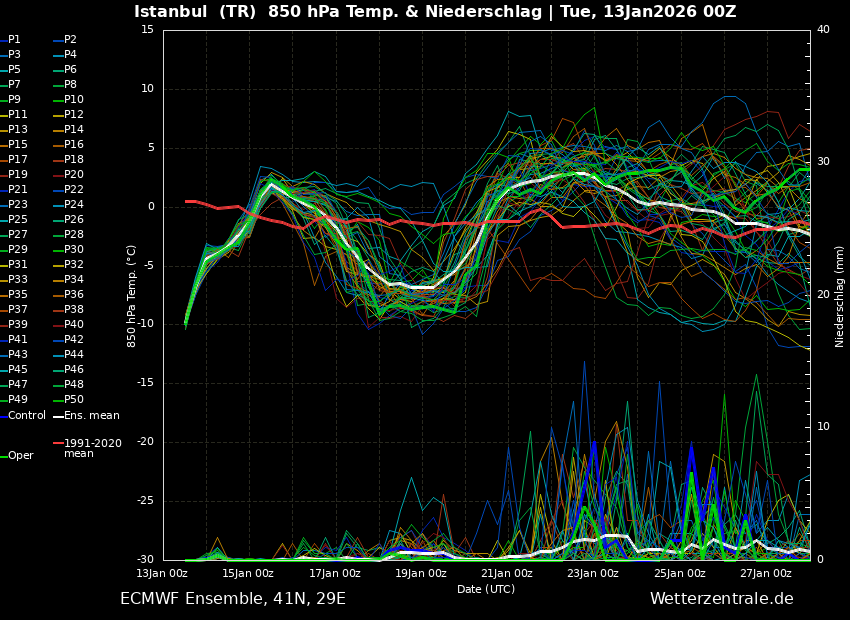Click the 850 hPa Temp. (°C) axis label
Viewport: 850px width, 620px height.
131,296
